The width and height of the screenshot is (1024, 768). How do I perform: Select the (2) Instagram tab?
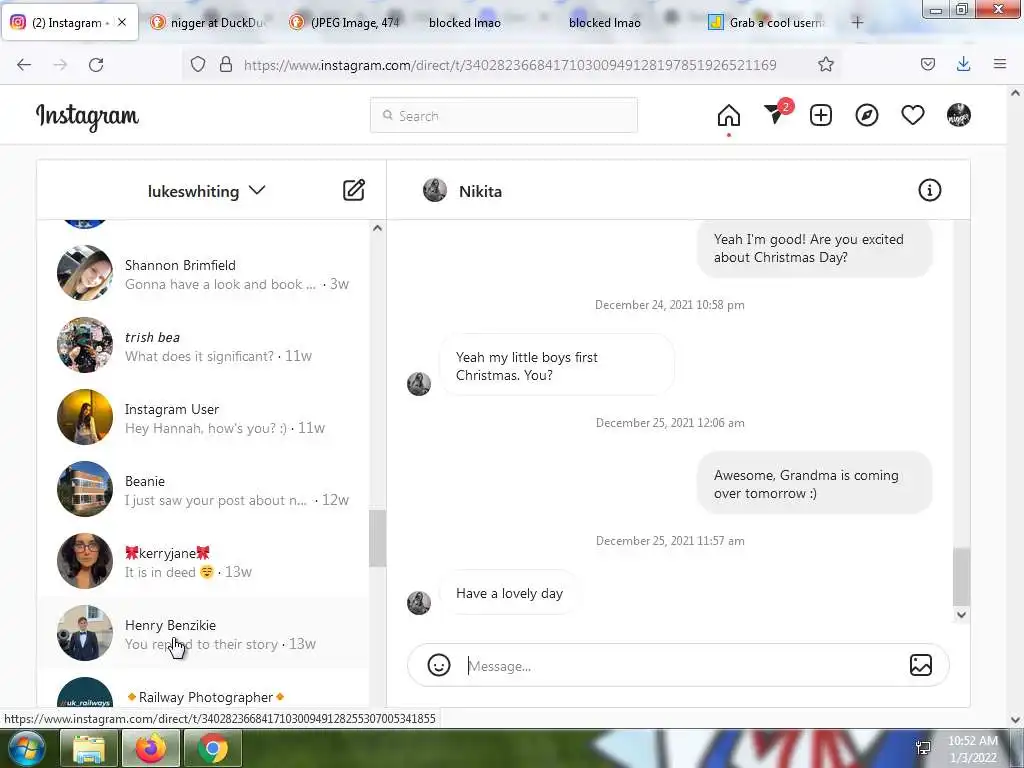[x=67, y=23]
